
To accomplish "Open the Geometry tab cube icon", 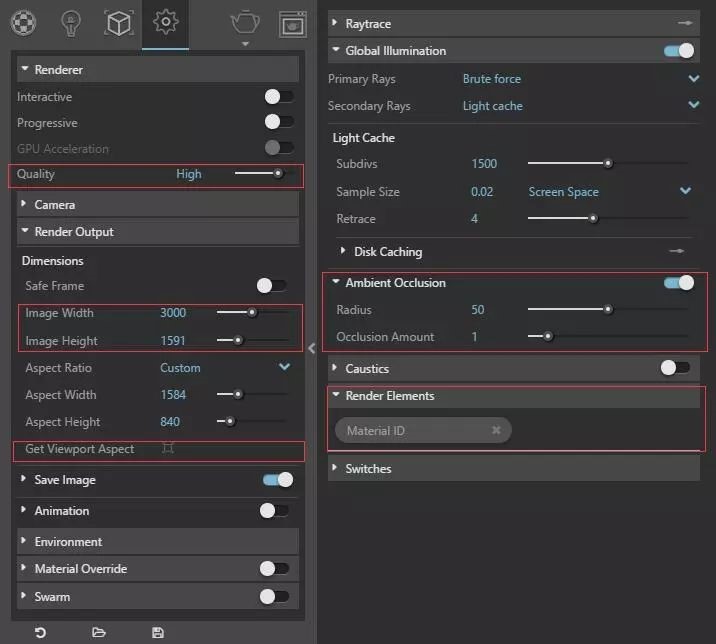I will coord(119,22).
